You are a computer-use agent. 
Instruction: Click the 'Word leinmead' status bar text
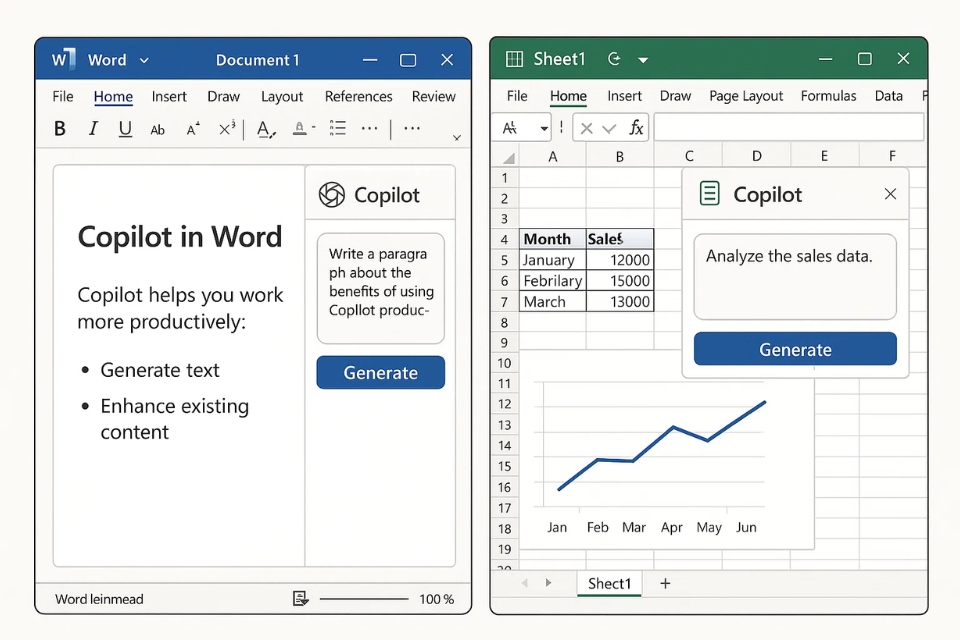click(99, 599)
